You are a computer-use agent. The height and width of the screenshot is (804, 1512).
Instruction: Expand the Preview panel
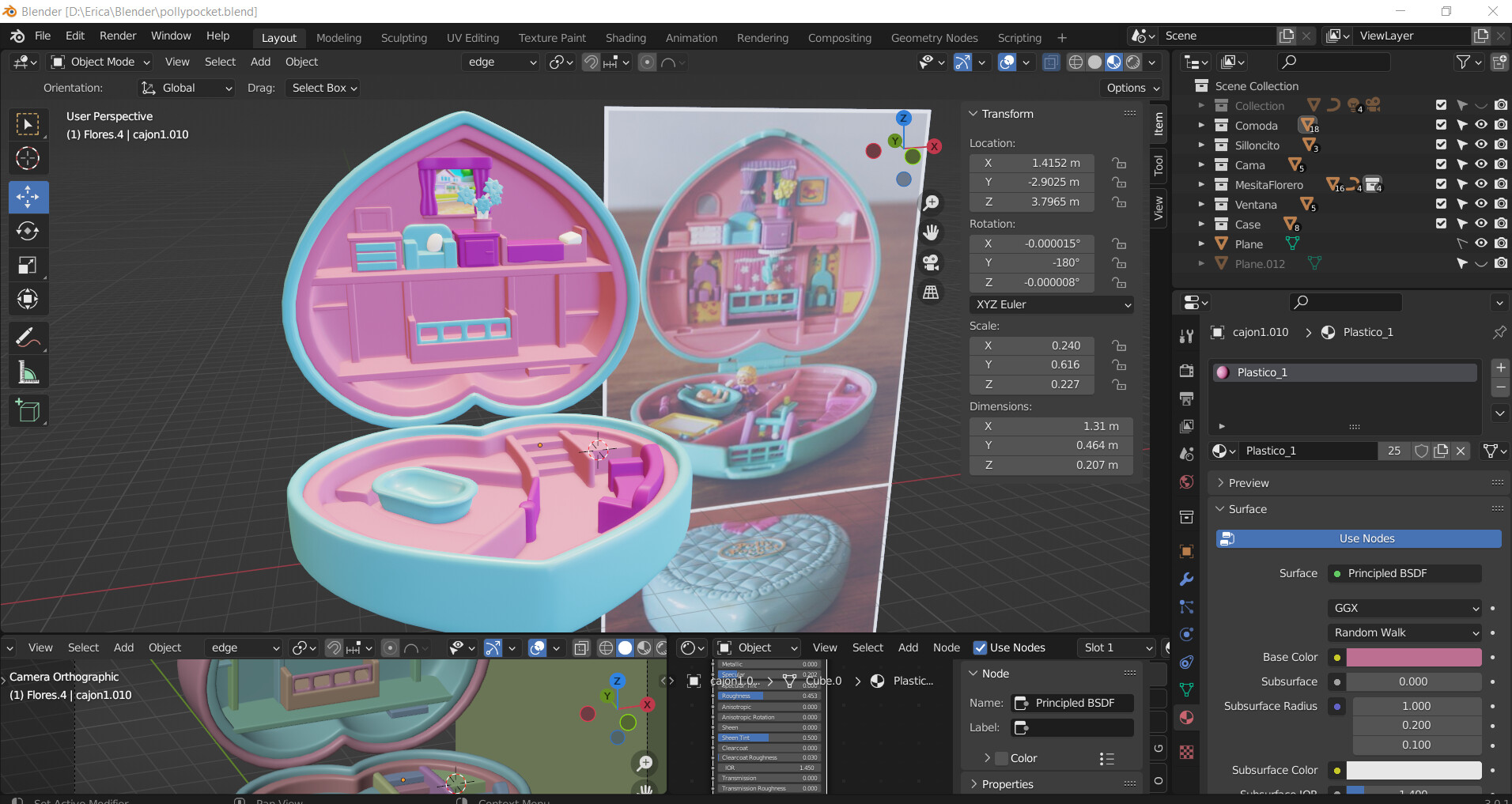pyautogui.click(x=1248, y=483)
